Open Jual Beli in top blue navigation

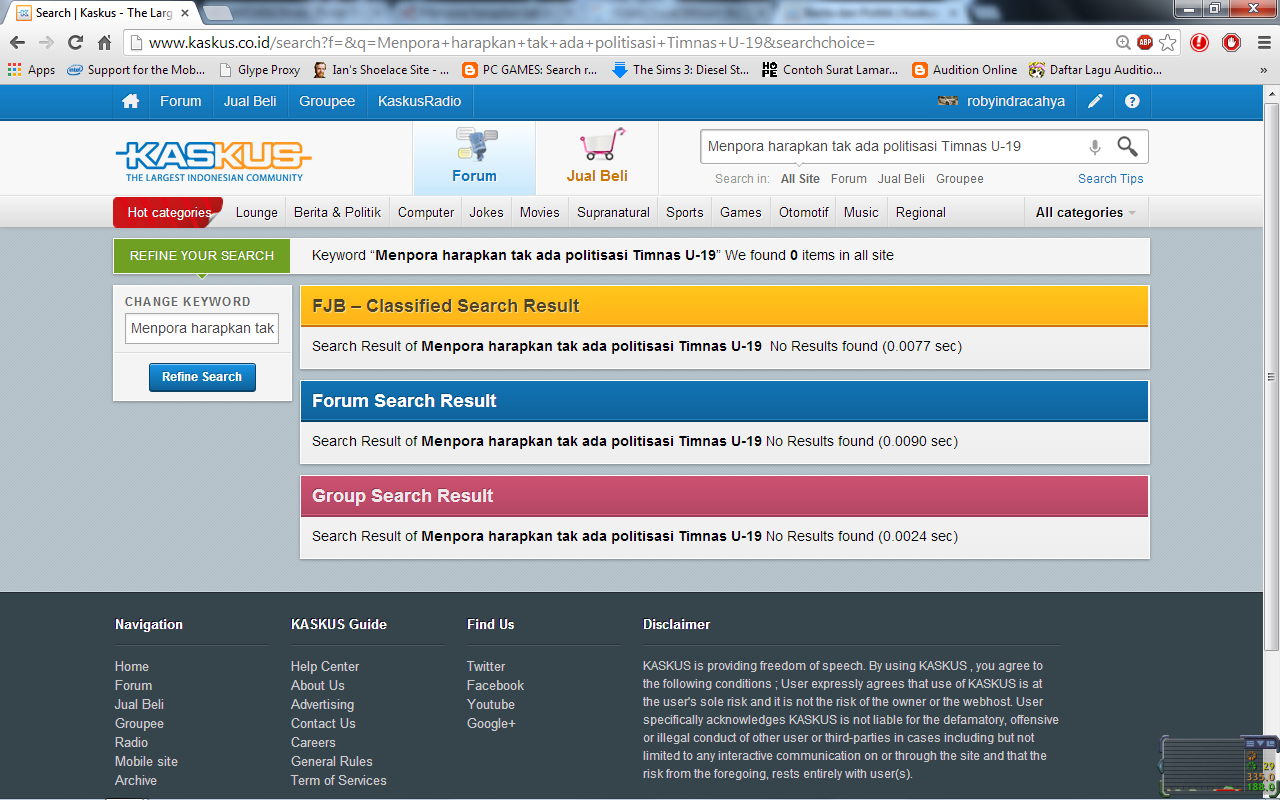250,102
